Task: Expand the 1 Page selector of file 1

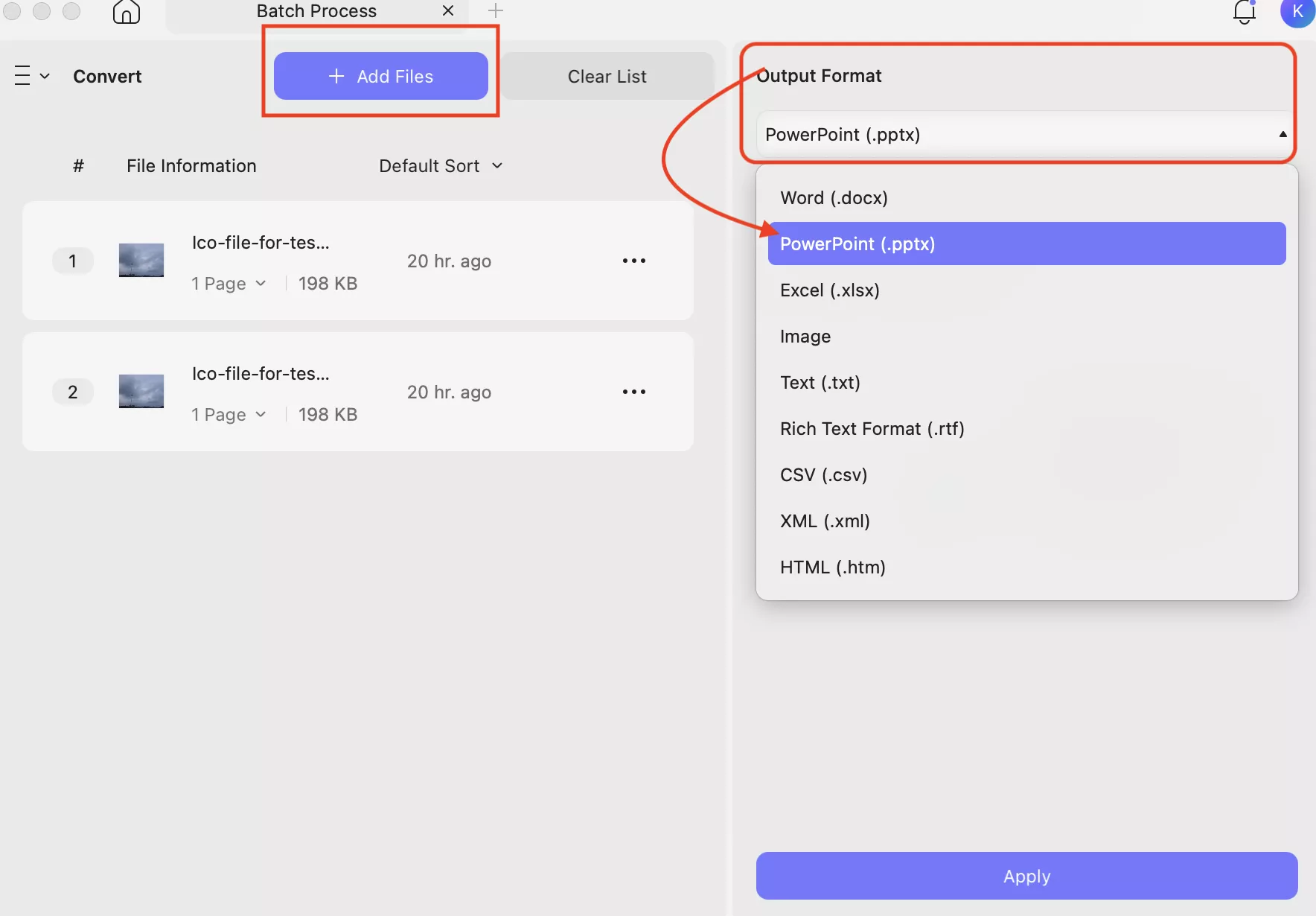Action: [229, 284]
